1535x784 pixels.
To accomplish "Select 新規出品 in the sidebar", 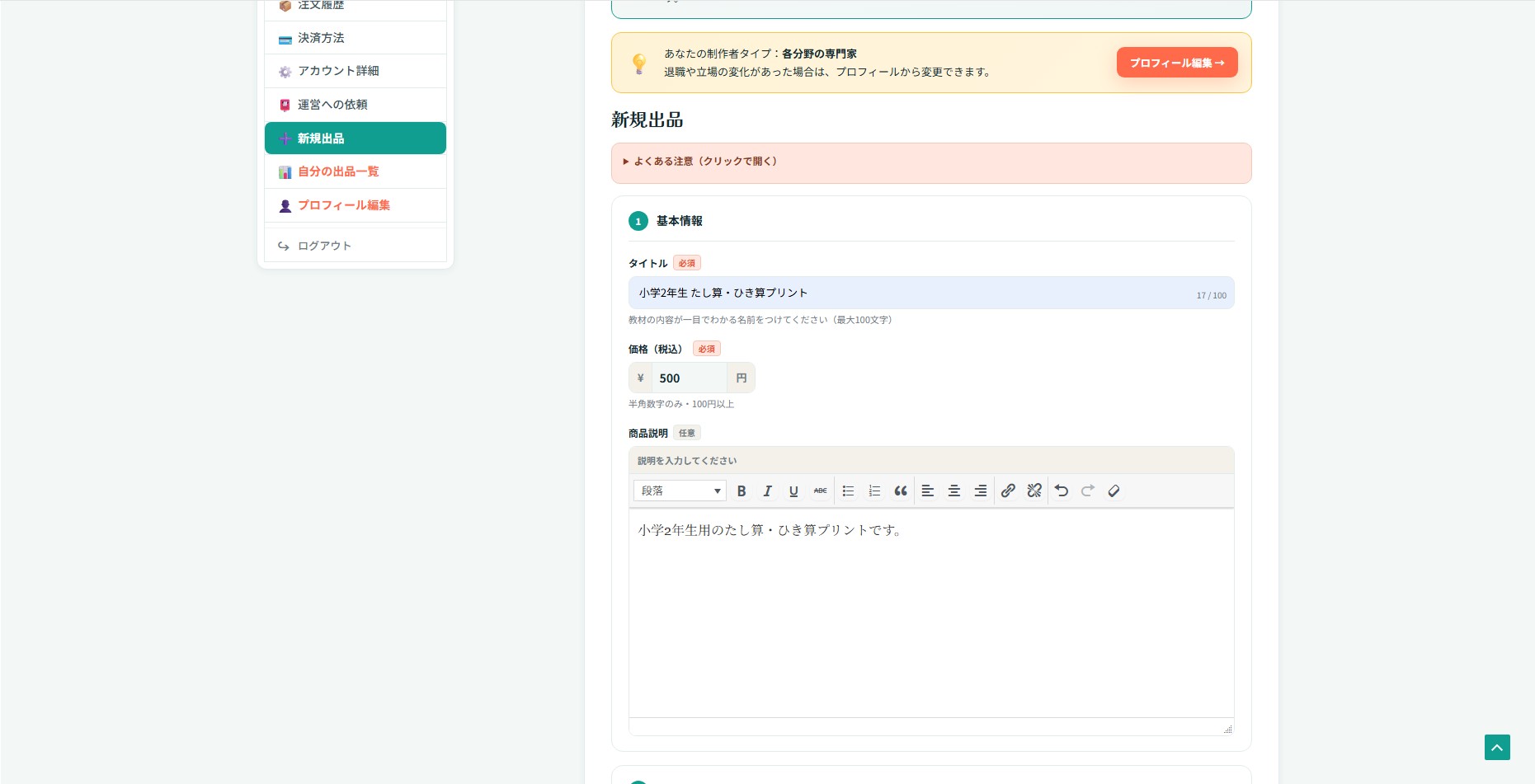I will click(355, 138).
